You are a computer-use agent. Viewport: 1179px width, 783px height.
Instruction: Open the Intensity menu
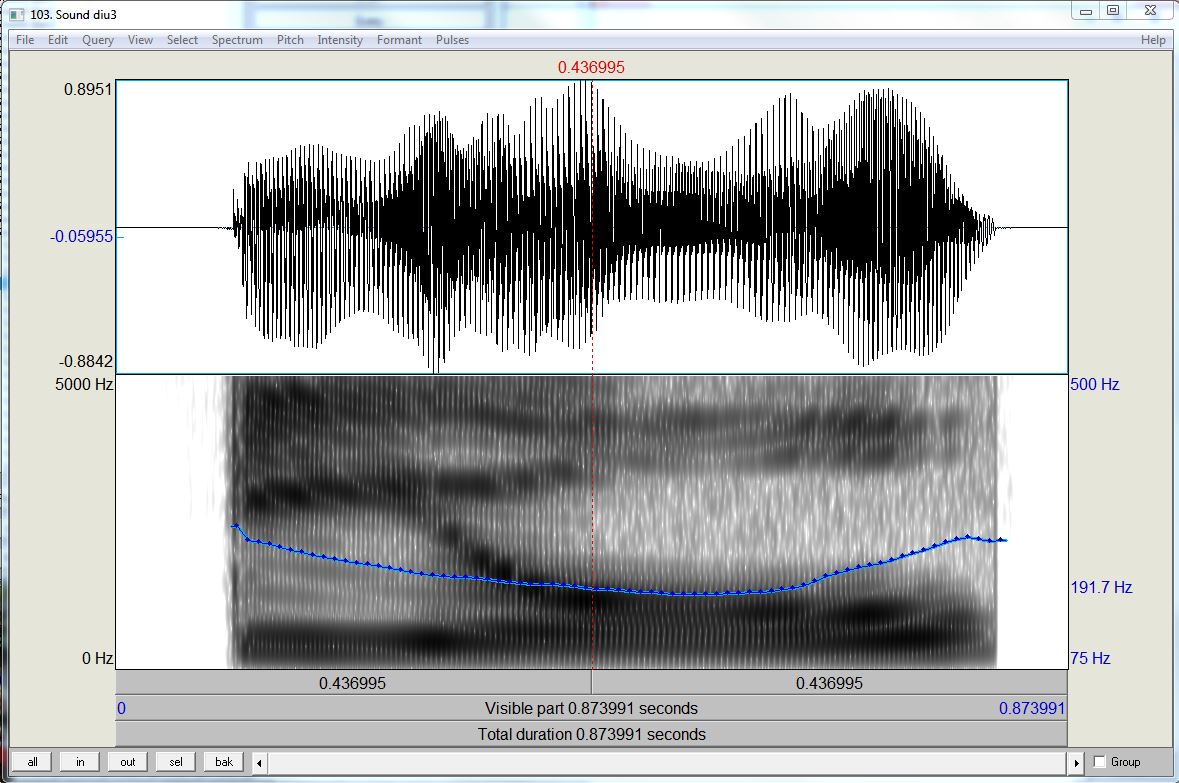pyautogui.click(x=340, y=40)
